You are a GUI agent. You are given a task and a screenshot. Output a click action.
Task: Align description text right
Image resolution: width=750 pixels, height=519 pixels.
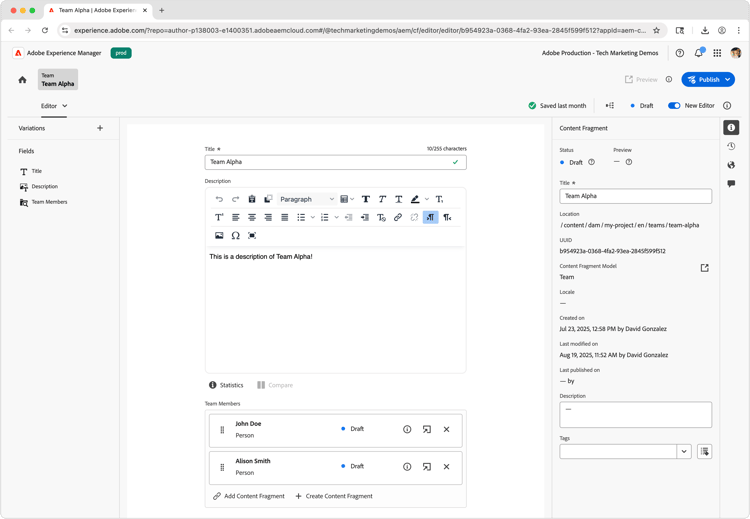click(268, 217)
